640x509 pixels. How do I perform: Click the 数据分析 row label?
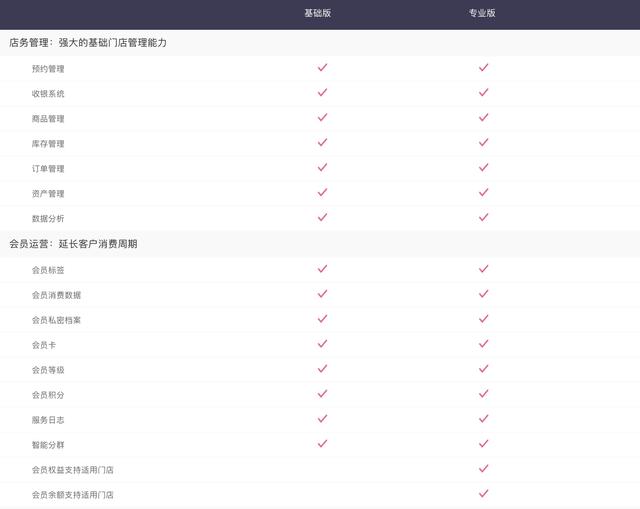click(48, 218)
